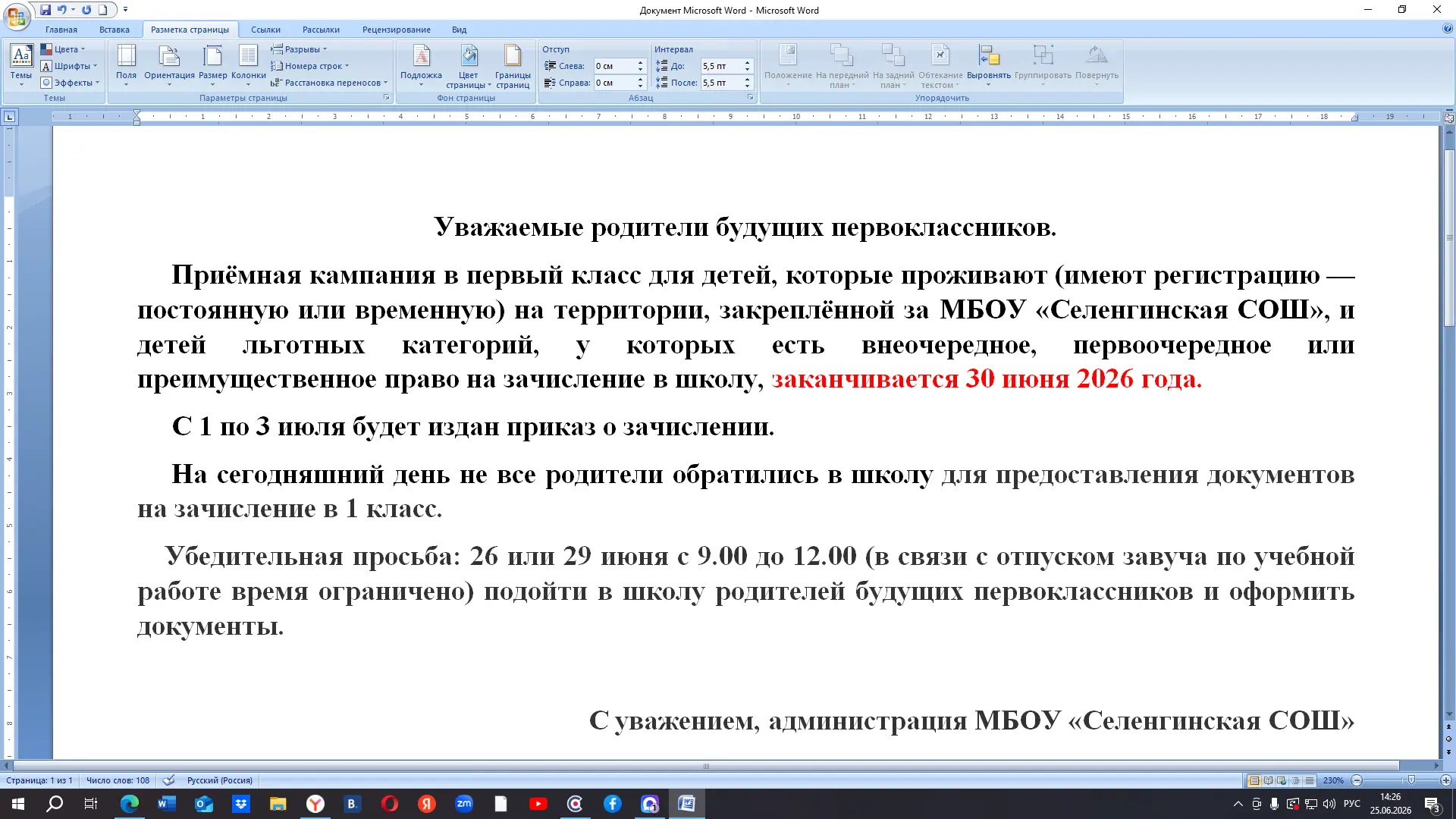
Task: Open the Размер paper size menu
Action: [x=213, y=65]
